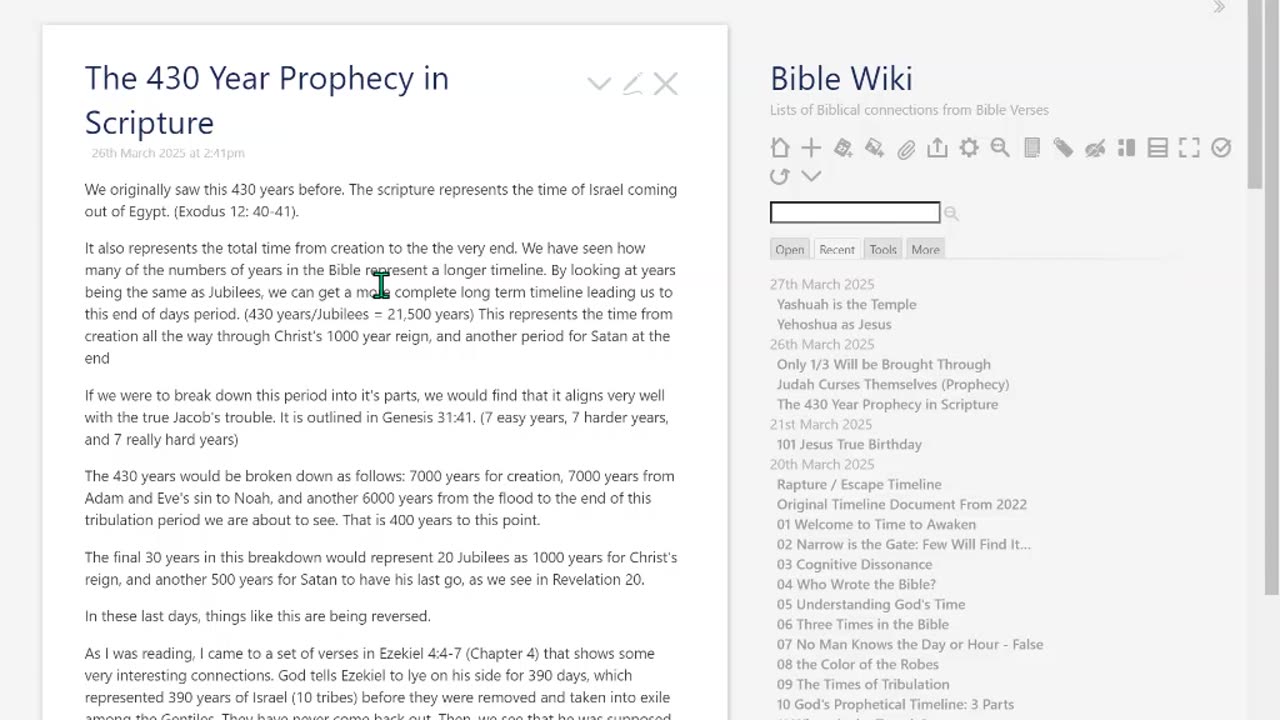Create a new journal tiddler

point(843,148)
